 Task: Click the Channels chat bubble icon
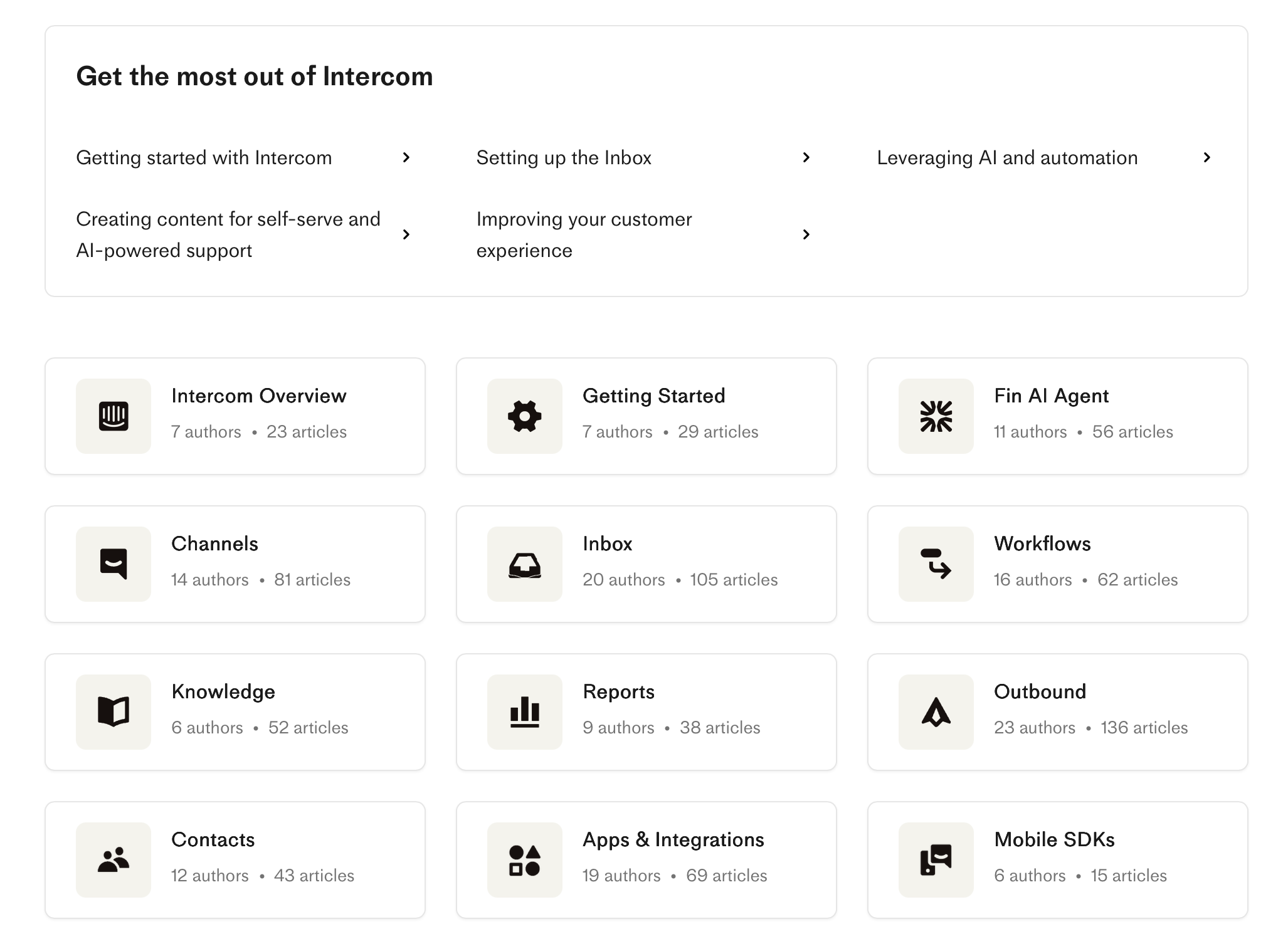[113, 564]
